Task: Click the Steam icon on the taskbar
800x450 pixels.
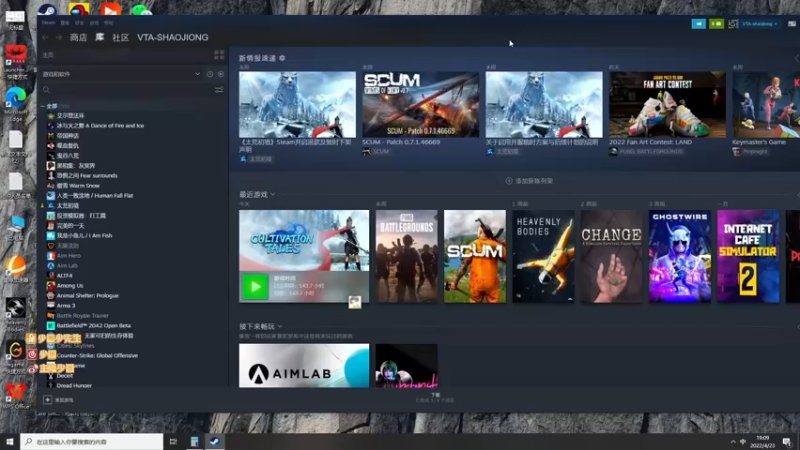Action: point(215,441)
